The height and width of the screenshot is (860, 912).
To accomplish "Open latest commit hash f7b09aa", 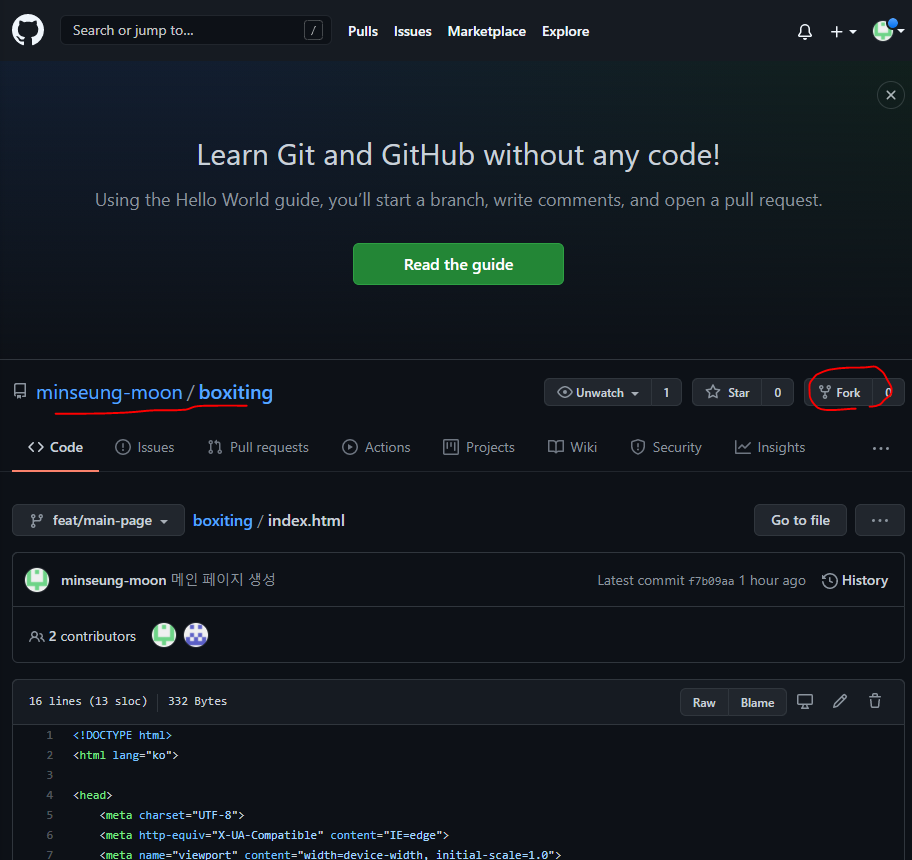I will (x=711, y=581).
